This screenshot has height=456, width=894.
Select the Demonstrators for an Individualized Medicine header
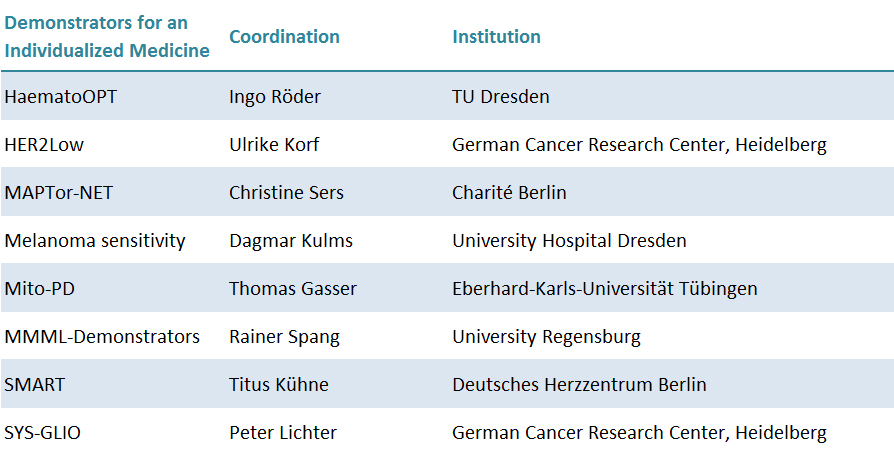(107, 36)
